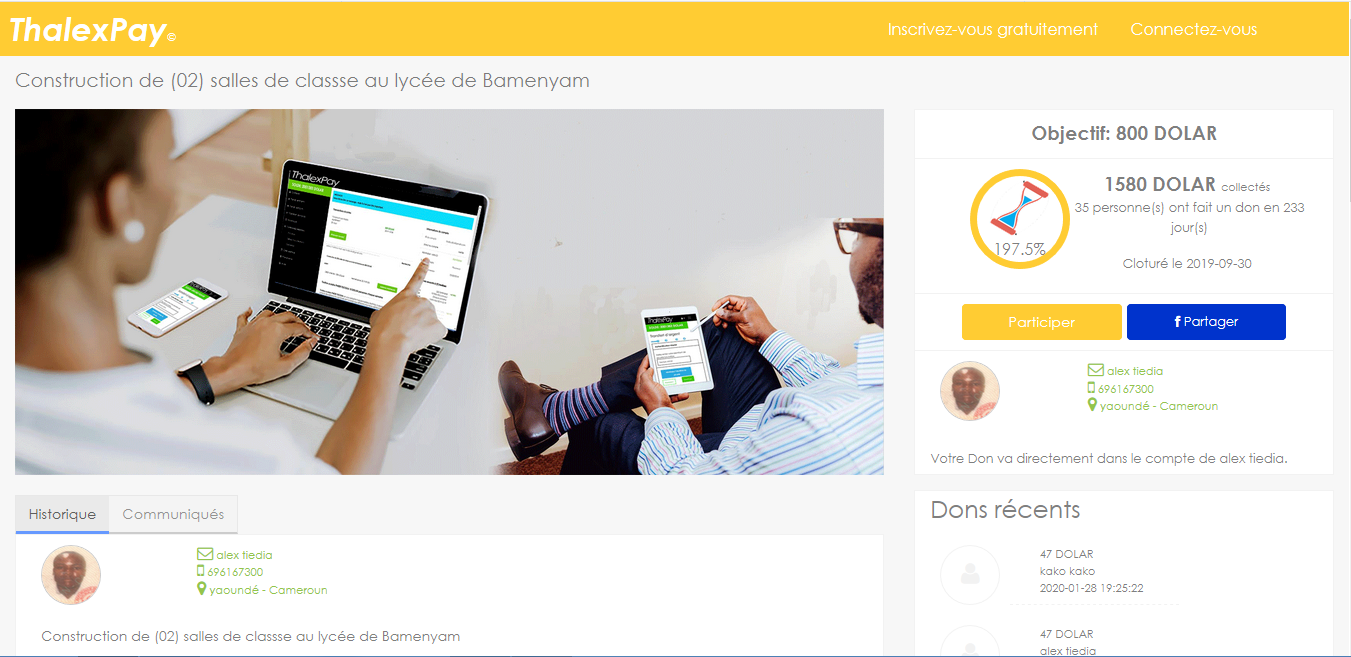The height and width of the screenshot is (657, 1351).
Task: Click the envelope icon under Historique tab
Action: click(x=205, y=555)
